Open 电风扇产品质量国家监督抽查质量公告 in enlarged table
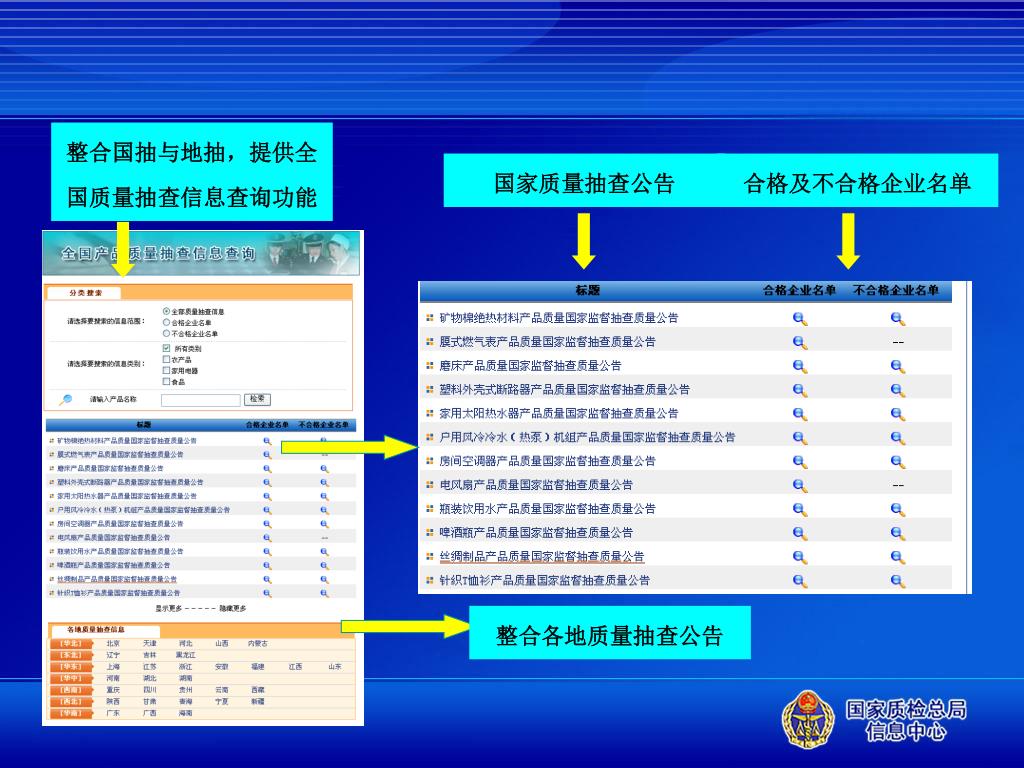This screenshot has width=1024, height=768. coord(536,485)
